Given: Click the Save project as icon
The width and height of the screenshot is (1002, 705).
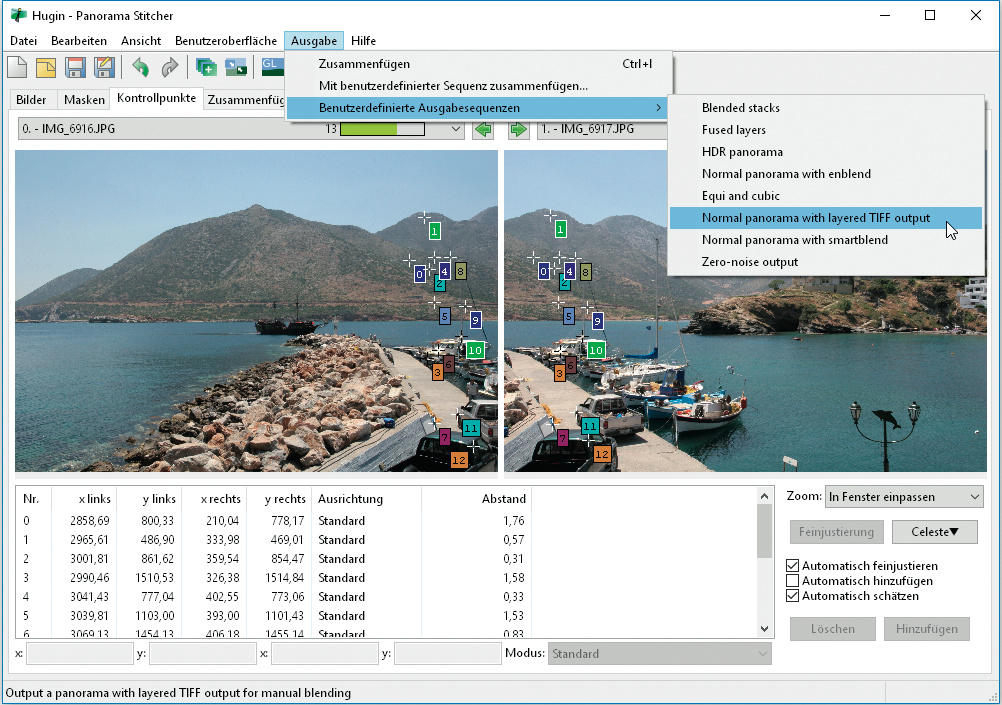Looking at the screenshot, I should coord(104,67).
